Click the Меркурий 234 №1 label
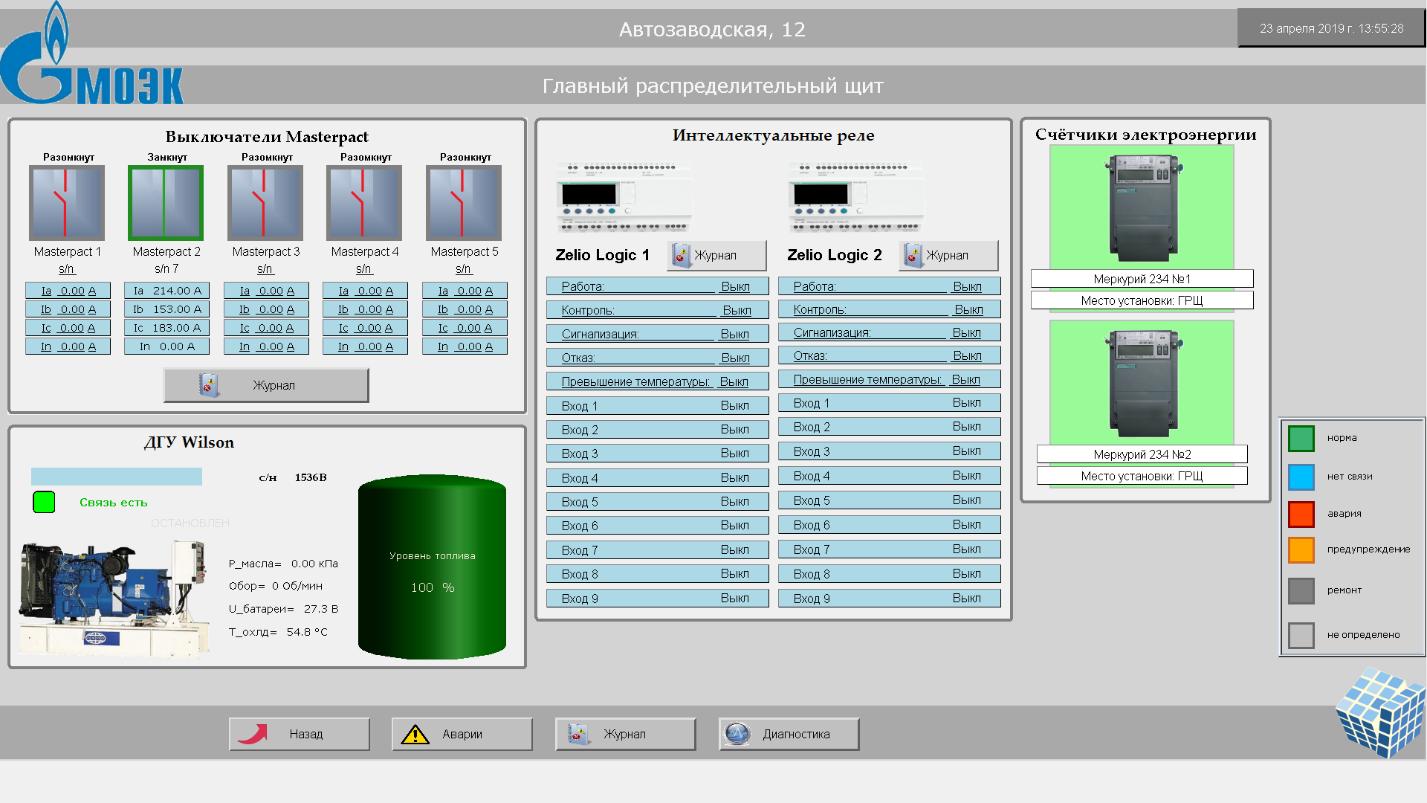Image resolution: width=1427 pixels, height=803 pixels. [1142, 280]
